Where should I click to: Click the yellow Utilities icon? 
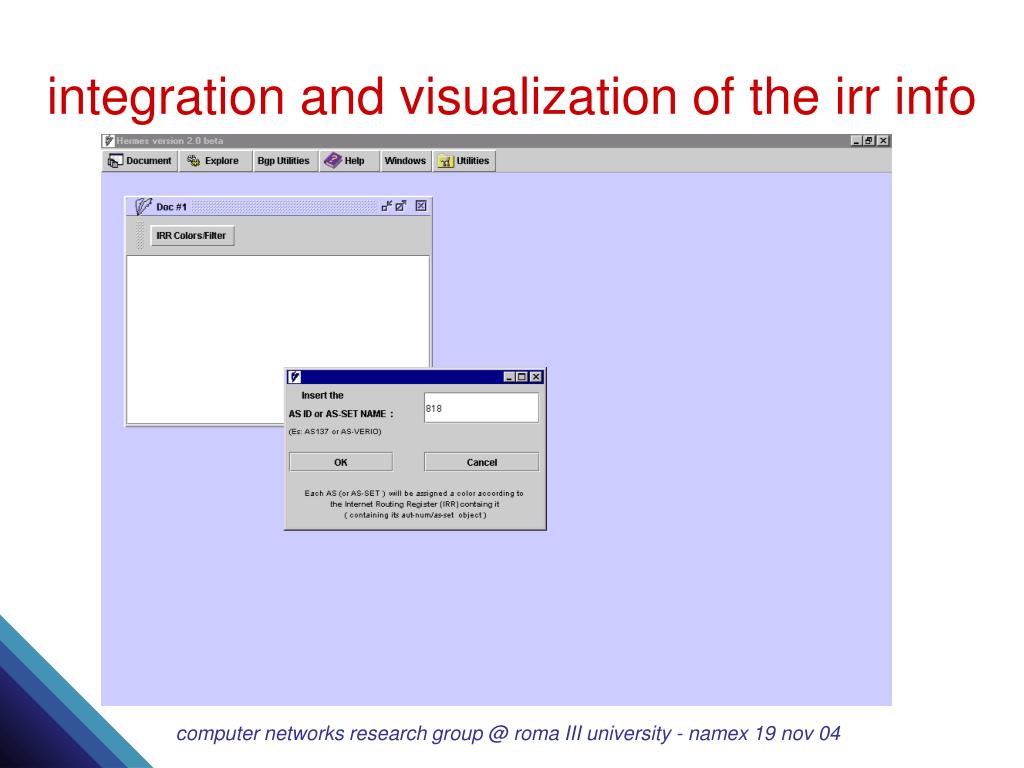(445, 161)
